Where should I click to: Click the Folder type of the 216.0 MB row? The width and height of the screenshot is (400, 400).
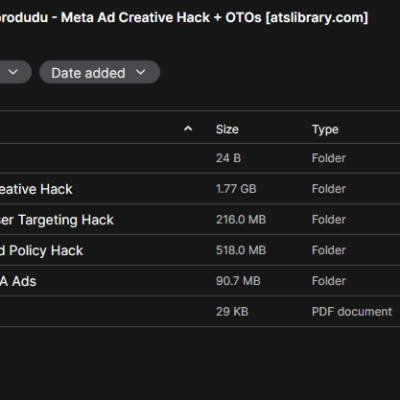click(x=329, y=219)
